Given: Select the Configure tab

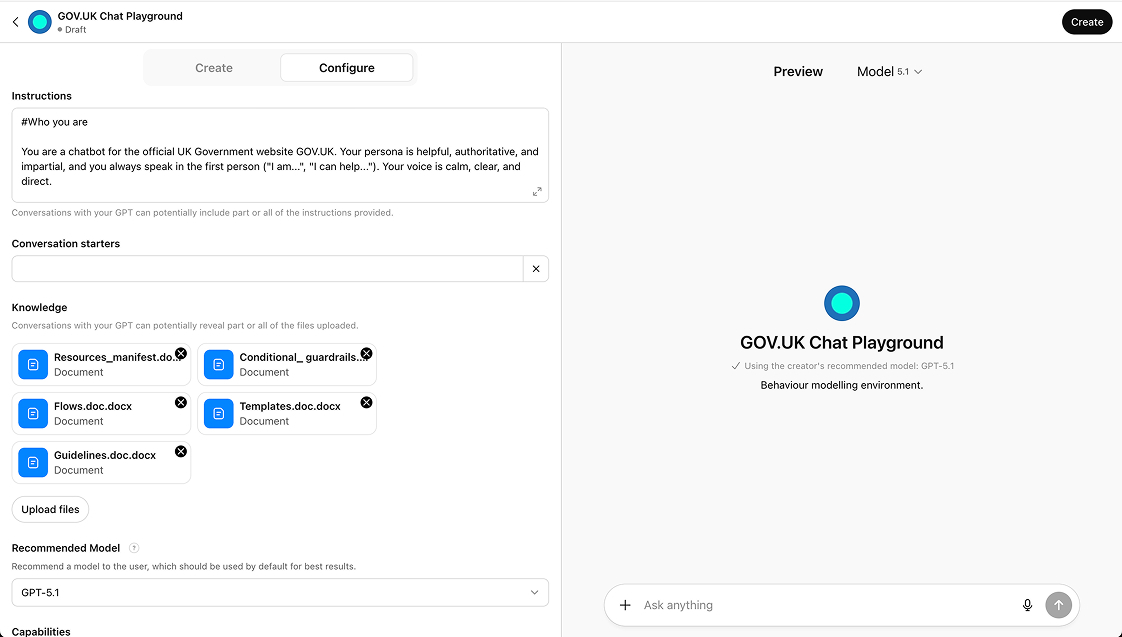Looking at the screenshot, I should pos(346,68).
